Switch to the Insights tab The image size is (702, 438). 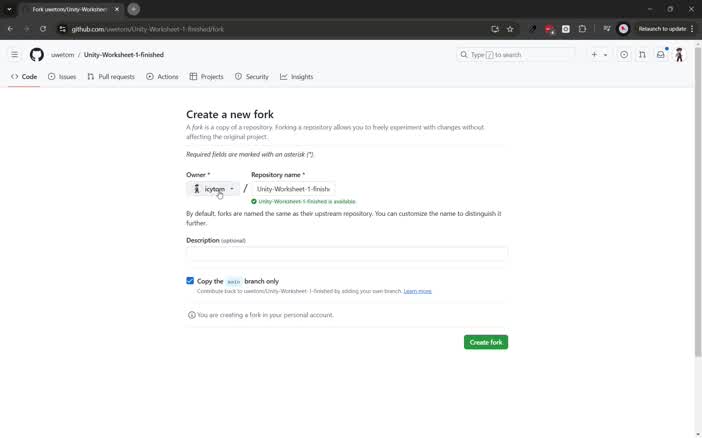coord(296,77)
